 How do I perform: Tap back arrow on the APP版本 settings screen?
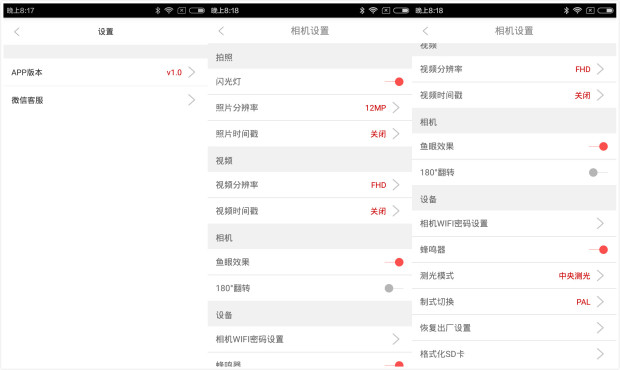pos(17,32)
